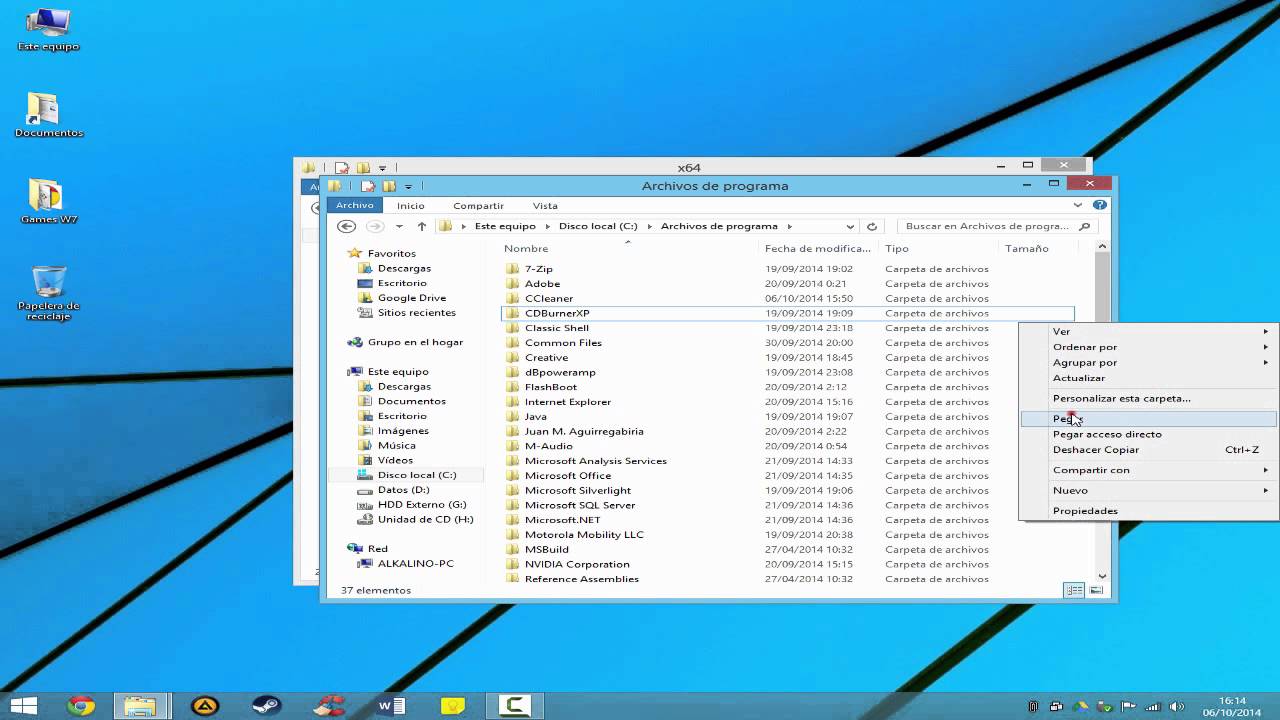
Task: Click the file list scroll down arrow
Action: [x=1103, y=576]
